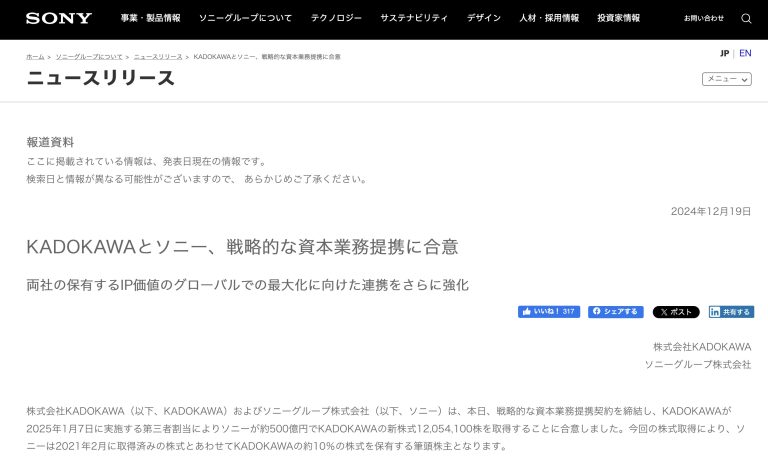768x461 pixels.
Task: Open the search magnifier icon
Action: pos(746,18)
